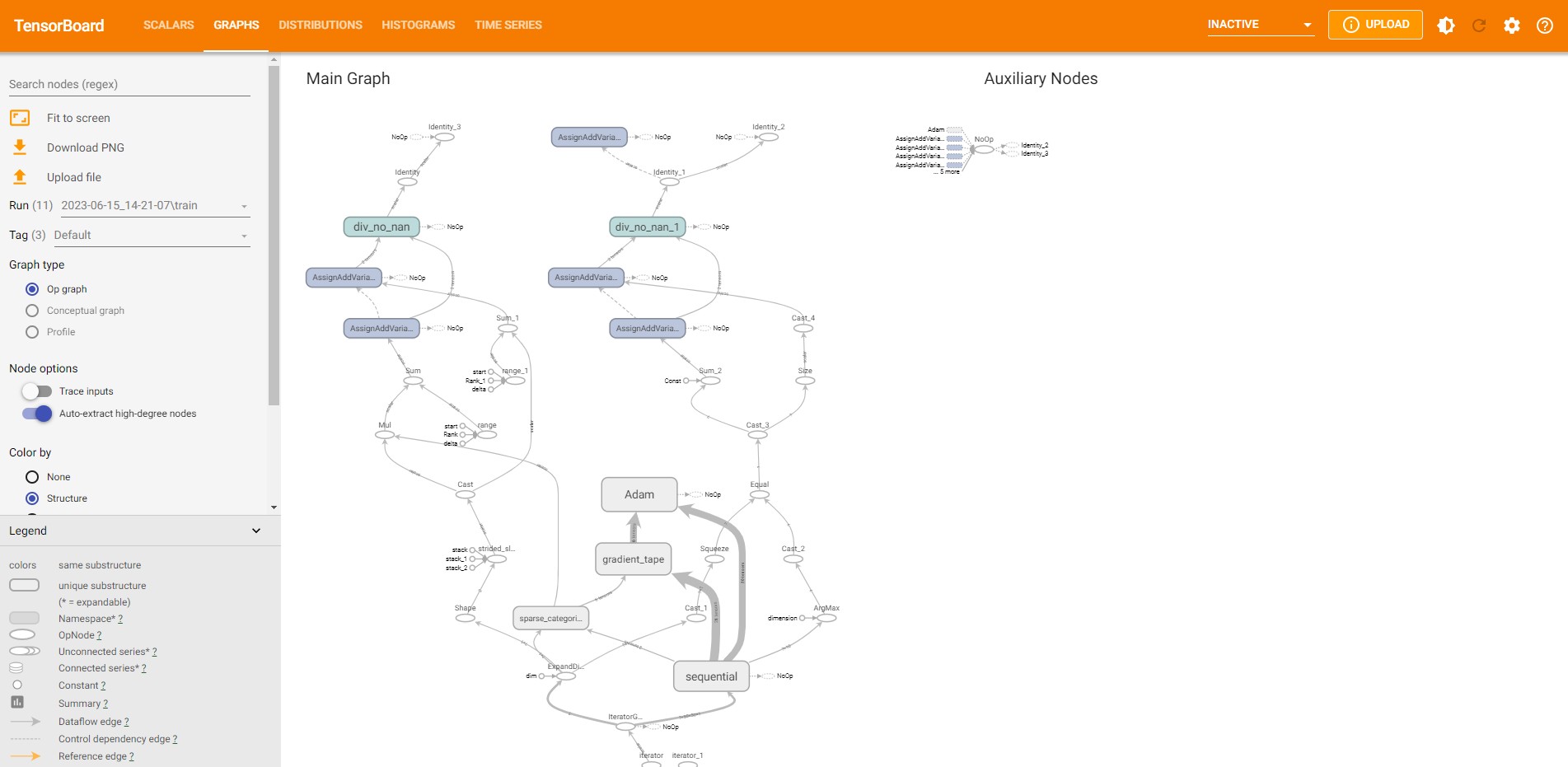1568x767 pixels.
Task: Select the Adam node in the graph
Action: tap(639, 494)
